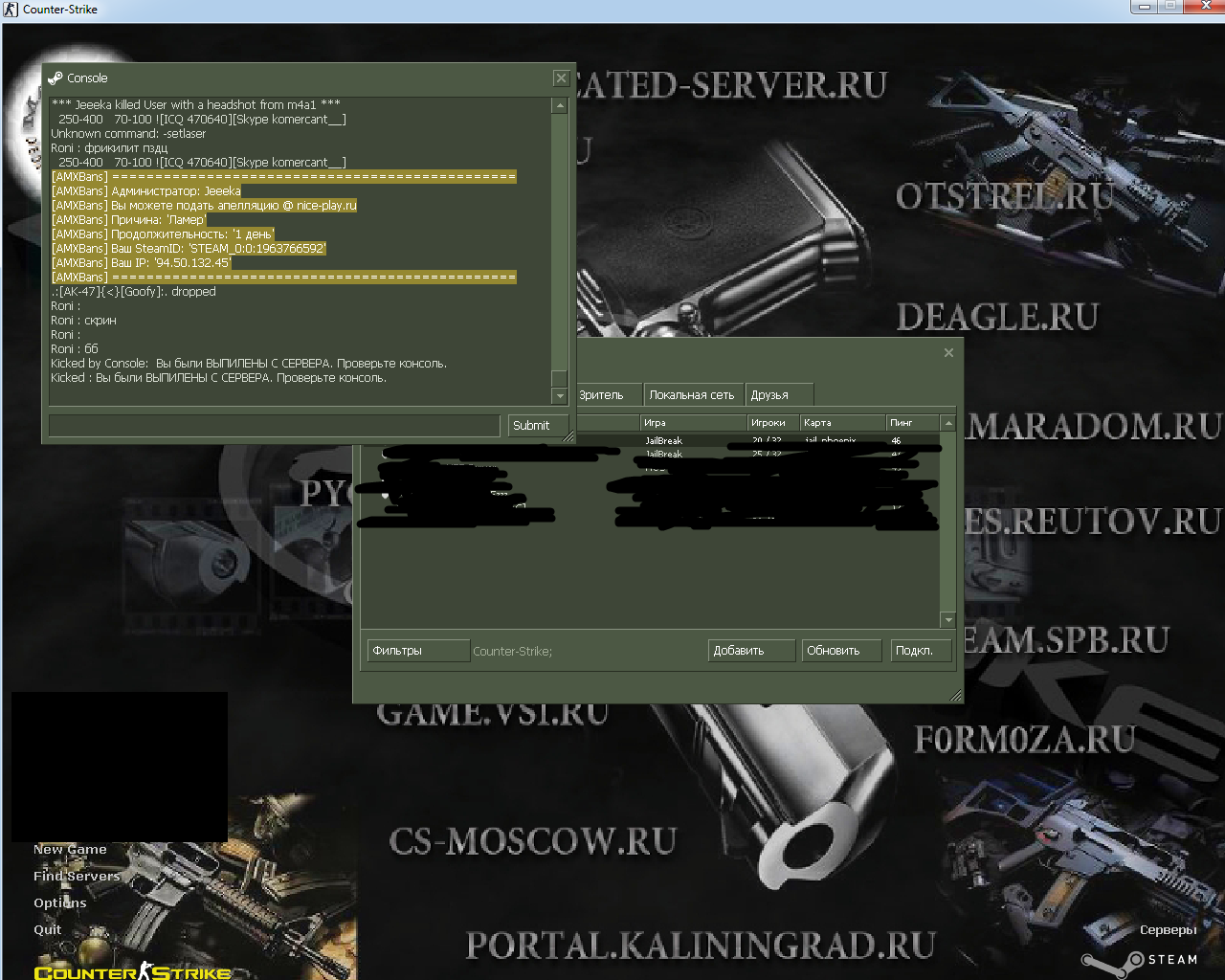Click the ".:[AK-47]{<}[Goofy]:. dropped" line
This screenshot has height=980, width=1225.
[133, 292]
